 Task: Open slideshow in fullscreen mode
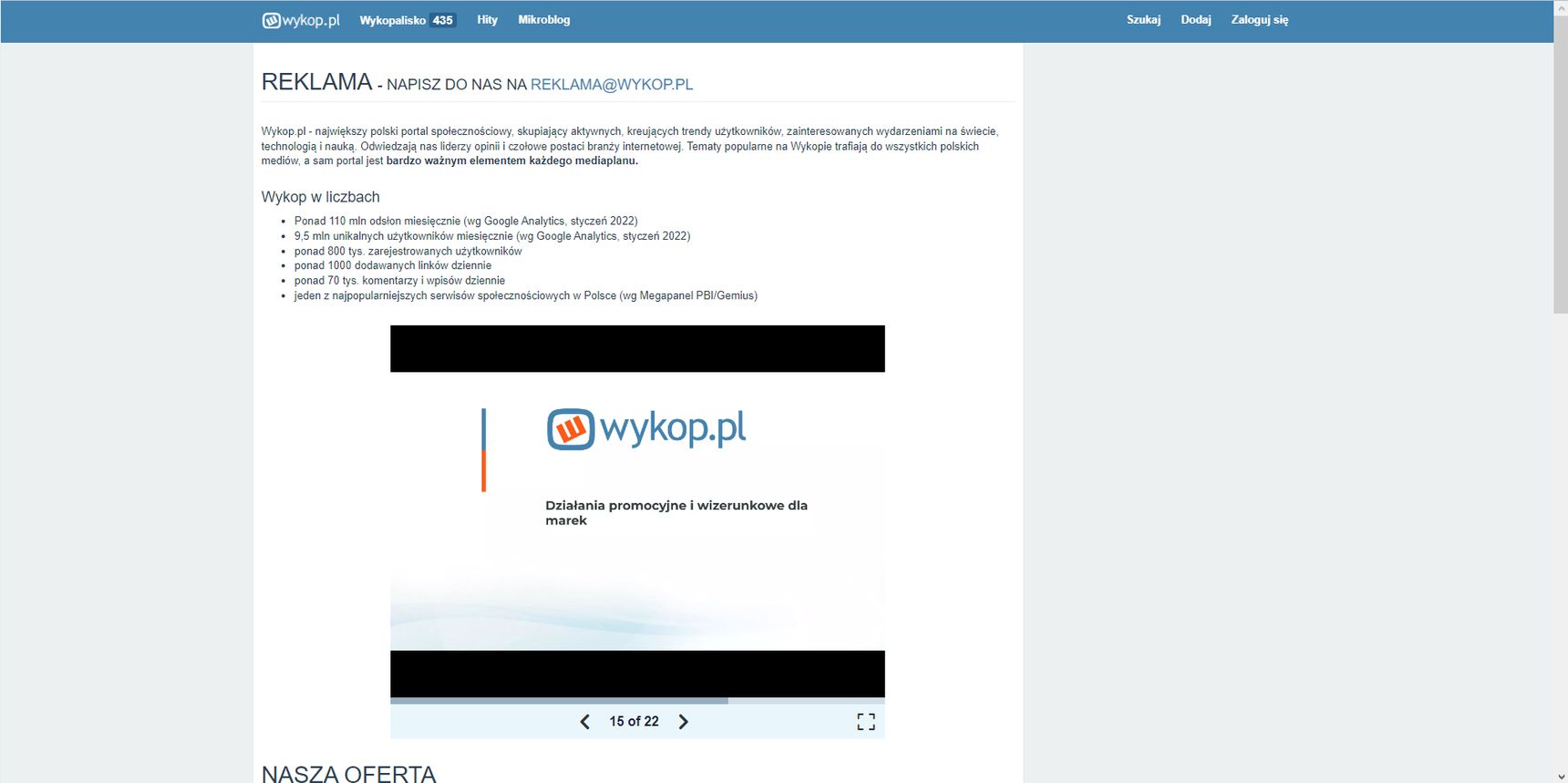(x=866, y=722)
